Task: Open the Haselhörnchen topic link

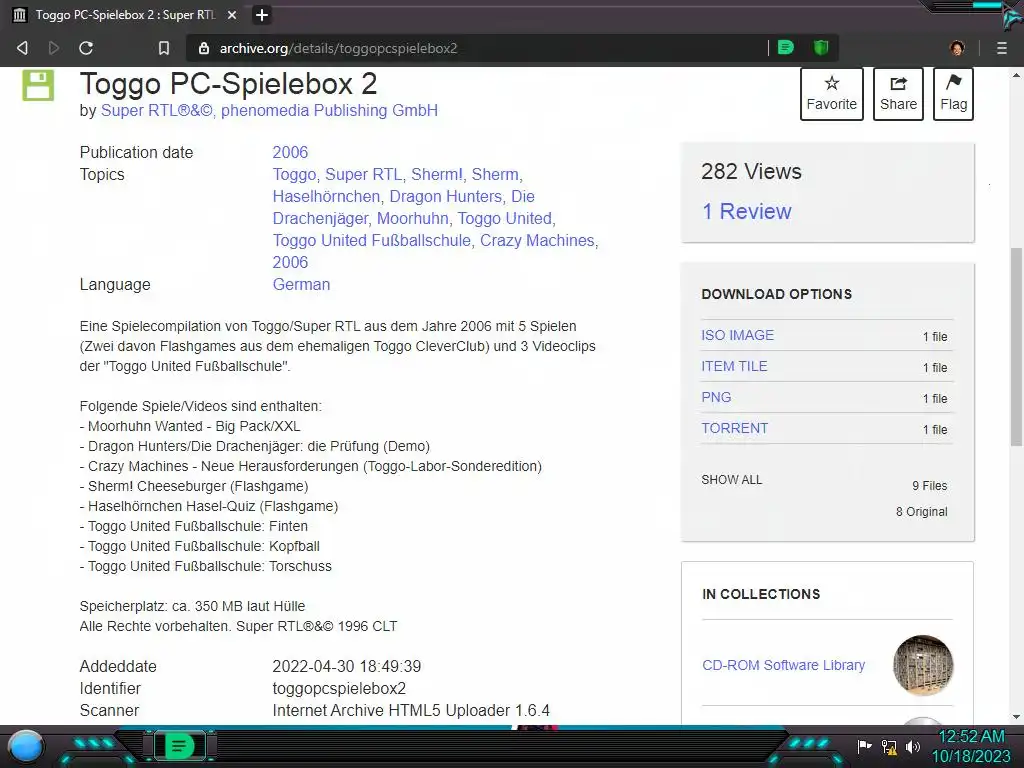Action: 326,197
